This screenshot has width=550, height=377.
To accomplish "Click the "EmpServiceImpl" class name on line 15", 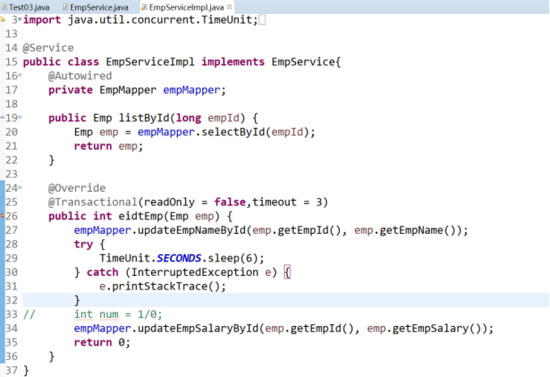I will pyautogui.click(x=150, y=62).
